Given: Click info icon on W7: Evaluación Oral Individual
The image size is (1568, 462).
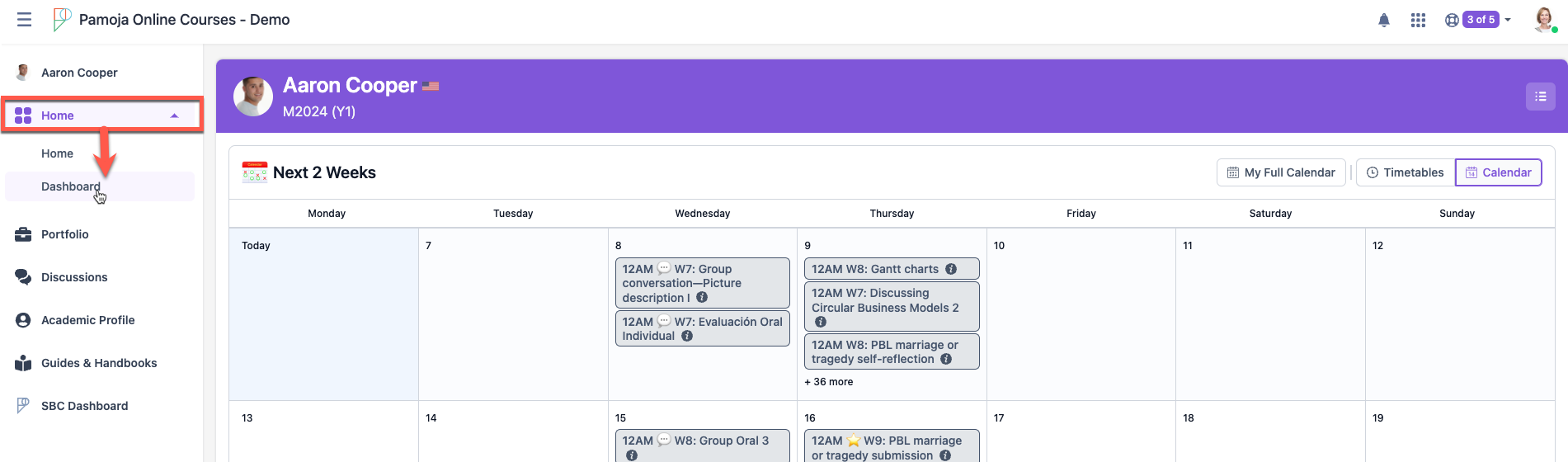Looking at the screenshot, I should pyautogui.click(x=687, y=336).
